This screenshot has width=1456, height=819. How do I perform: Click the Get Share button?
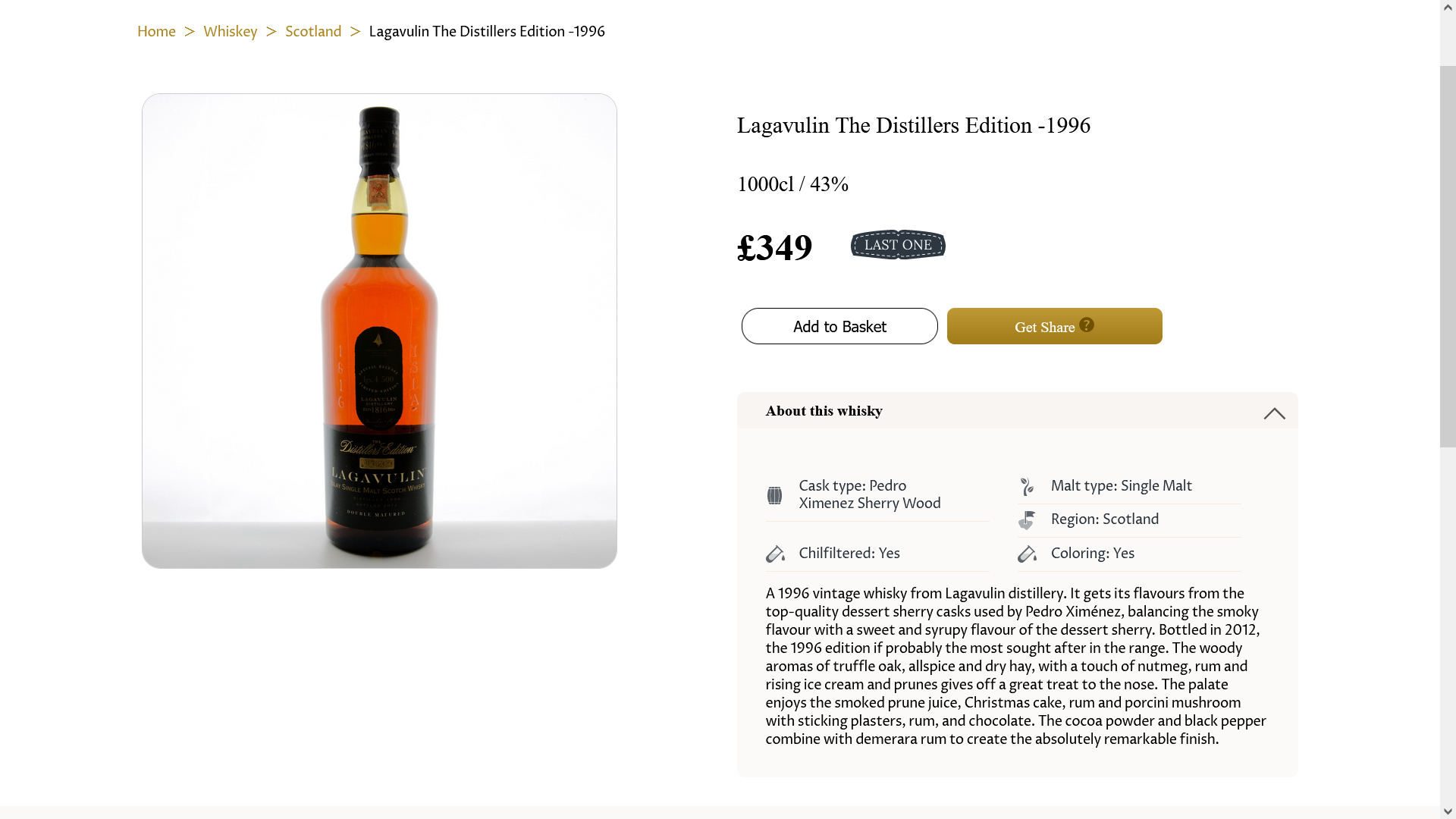[1054, 326]
